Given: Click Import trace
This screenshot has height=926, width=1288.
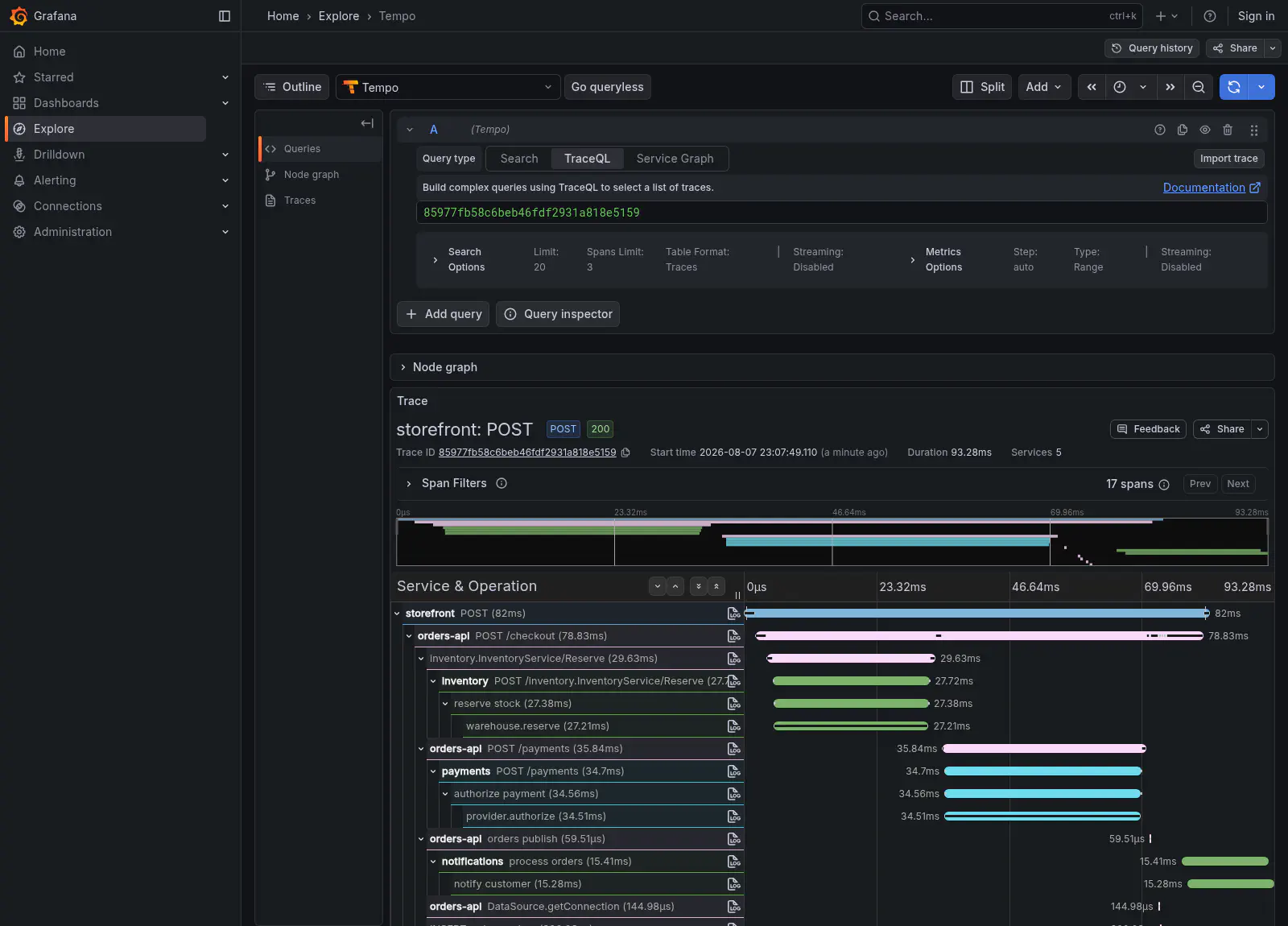Looking at the screenshot, I should [1228, 159].
